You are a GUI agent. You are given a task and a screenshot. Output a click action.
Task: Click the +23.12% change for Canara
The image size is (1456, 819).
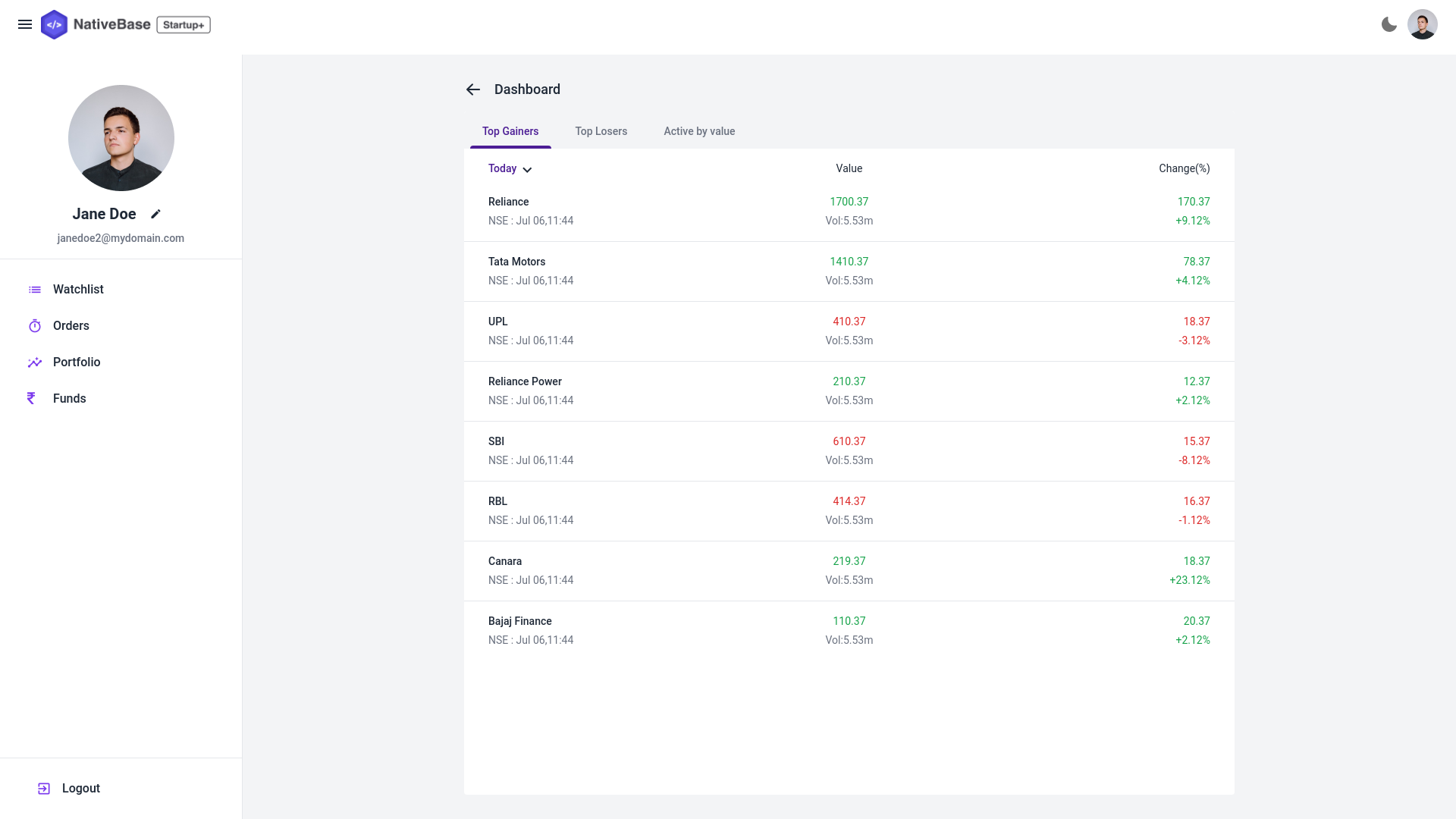[x=1190, y=580]
